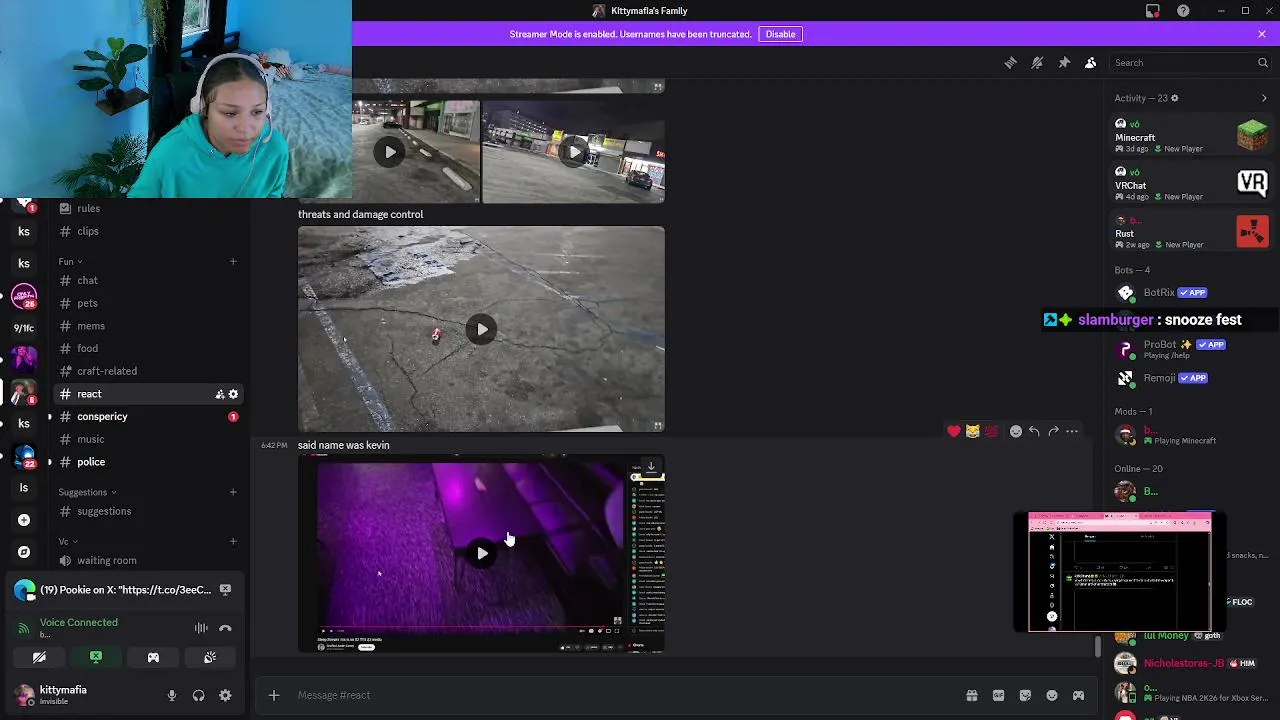
Task: Expand the conspericy channel thread arrow
Action: click(50, 416)
